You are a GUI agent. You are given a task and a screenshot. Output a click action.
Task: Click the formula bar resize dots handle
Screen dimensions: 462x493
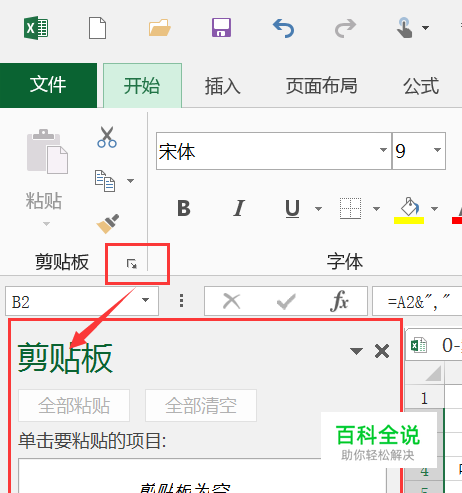[181, 300]
